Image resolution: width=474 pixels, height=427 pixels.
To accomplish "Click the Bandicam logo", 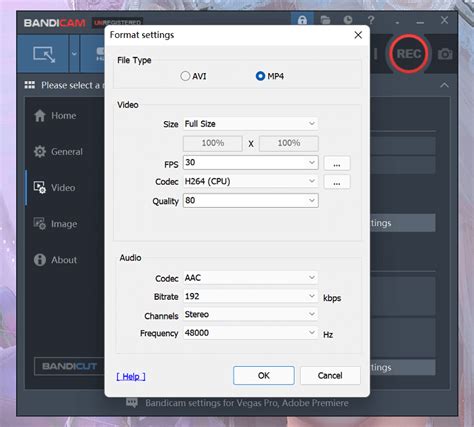I will coord(55,23).
